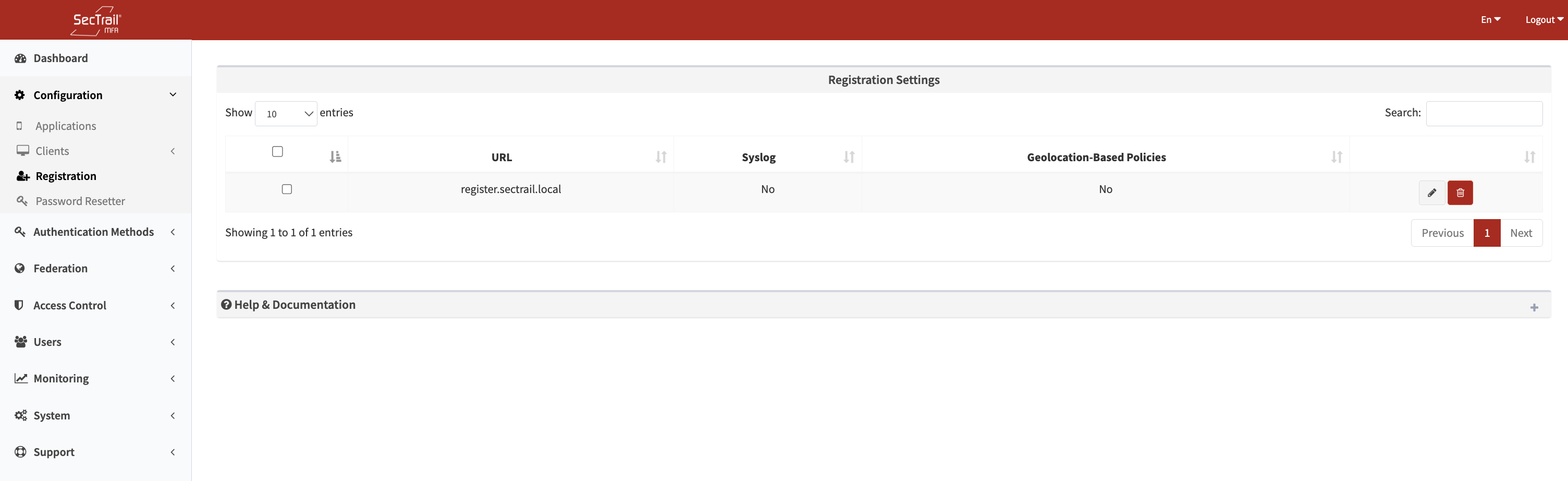Open the Logout menu

click(1543, 19)
